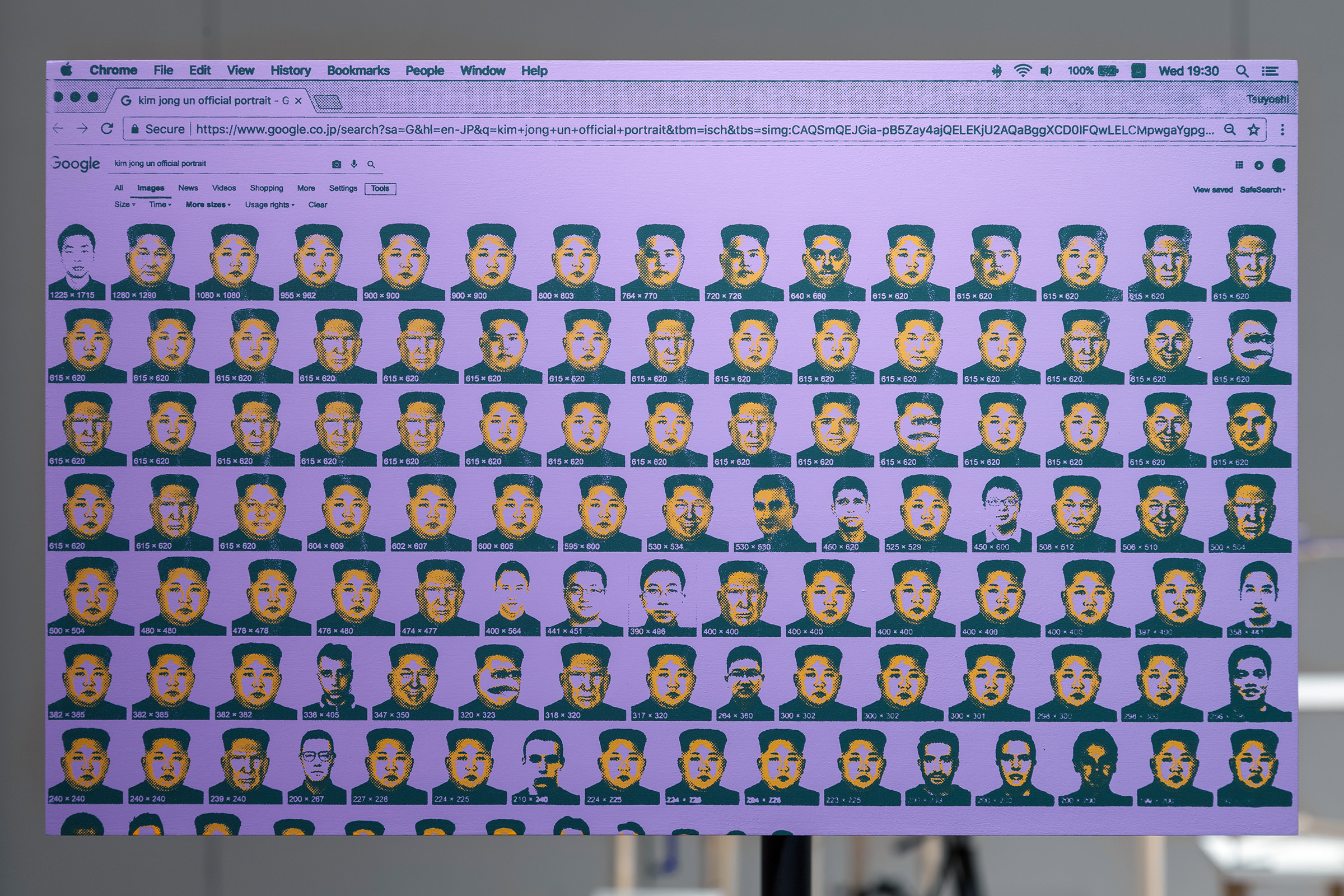This screenshot has height=896, width=1344.
Task: Open the 336 × 405 image thumbnail
Action: coord(335,682)
